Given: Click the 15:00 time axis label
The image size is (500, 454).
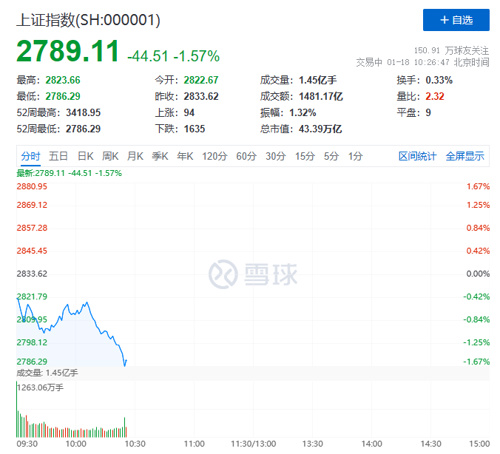Looking at the screenshot, I should point(479,444).
